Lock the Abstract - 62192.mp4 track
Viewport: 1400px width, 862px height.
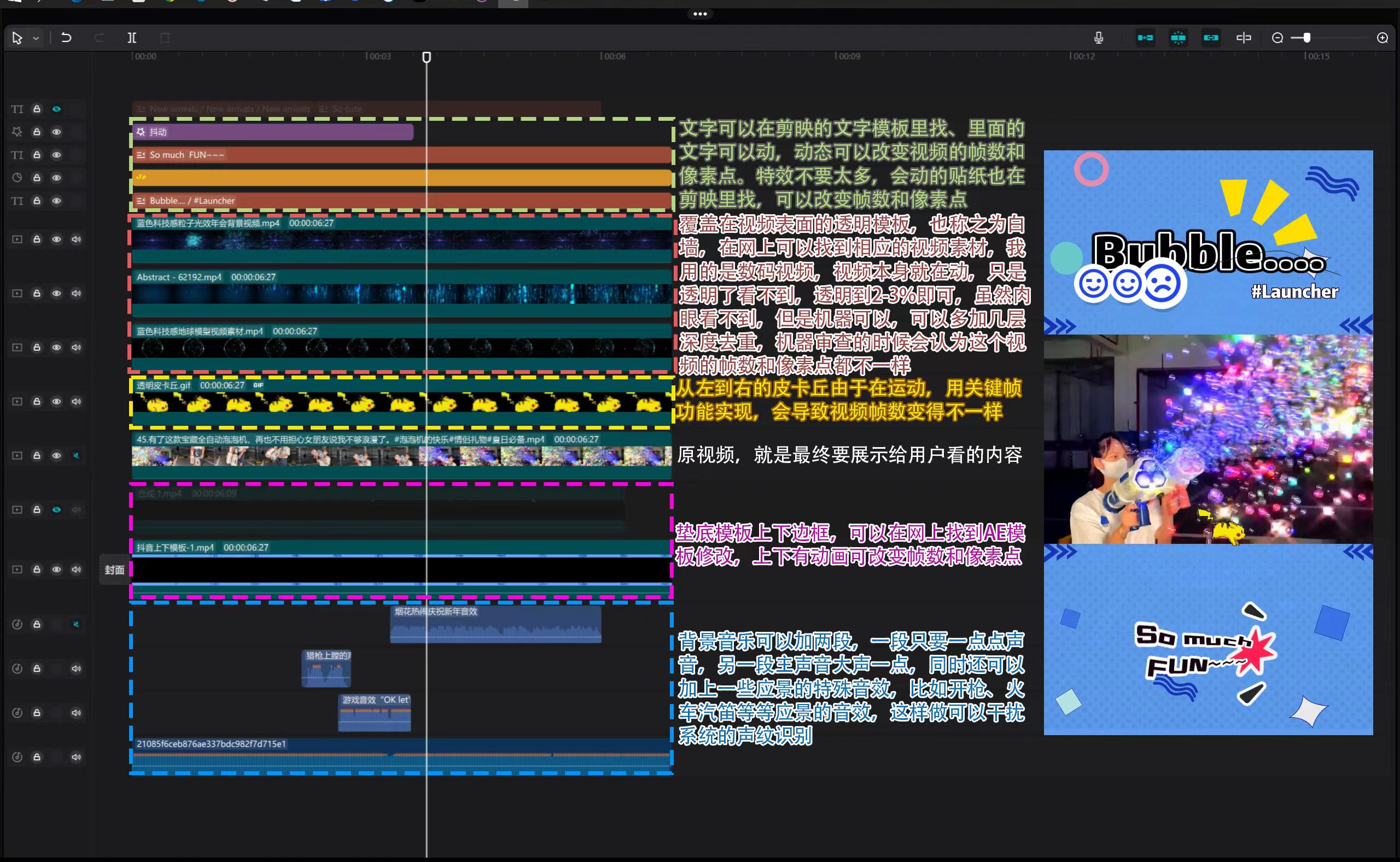click(37, 293)
